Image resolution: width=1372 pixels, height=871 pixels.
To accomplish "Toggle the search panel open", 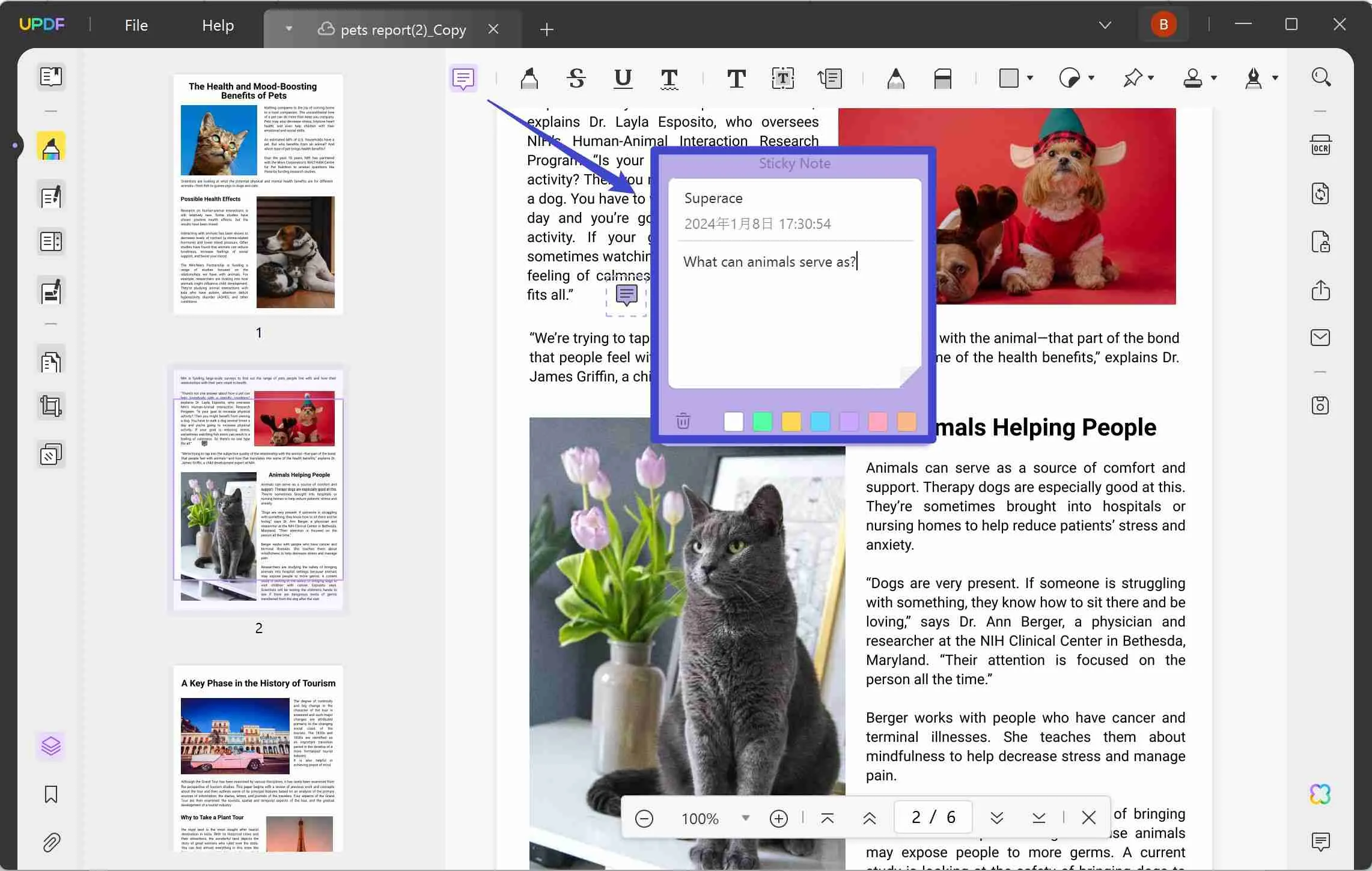I will (1321, 76).
